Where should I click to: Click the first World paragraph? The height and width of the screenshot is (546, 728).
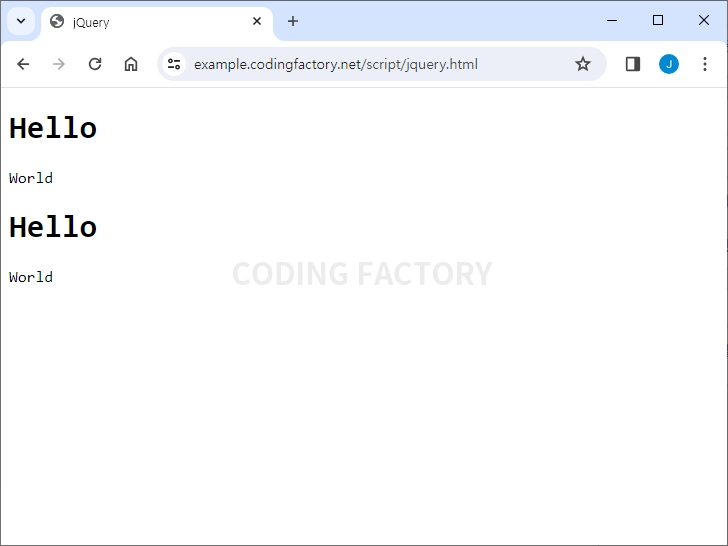pyautogui.click(x=31, y=178)
